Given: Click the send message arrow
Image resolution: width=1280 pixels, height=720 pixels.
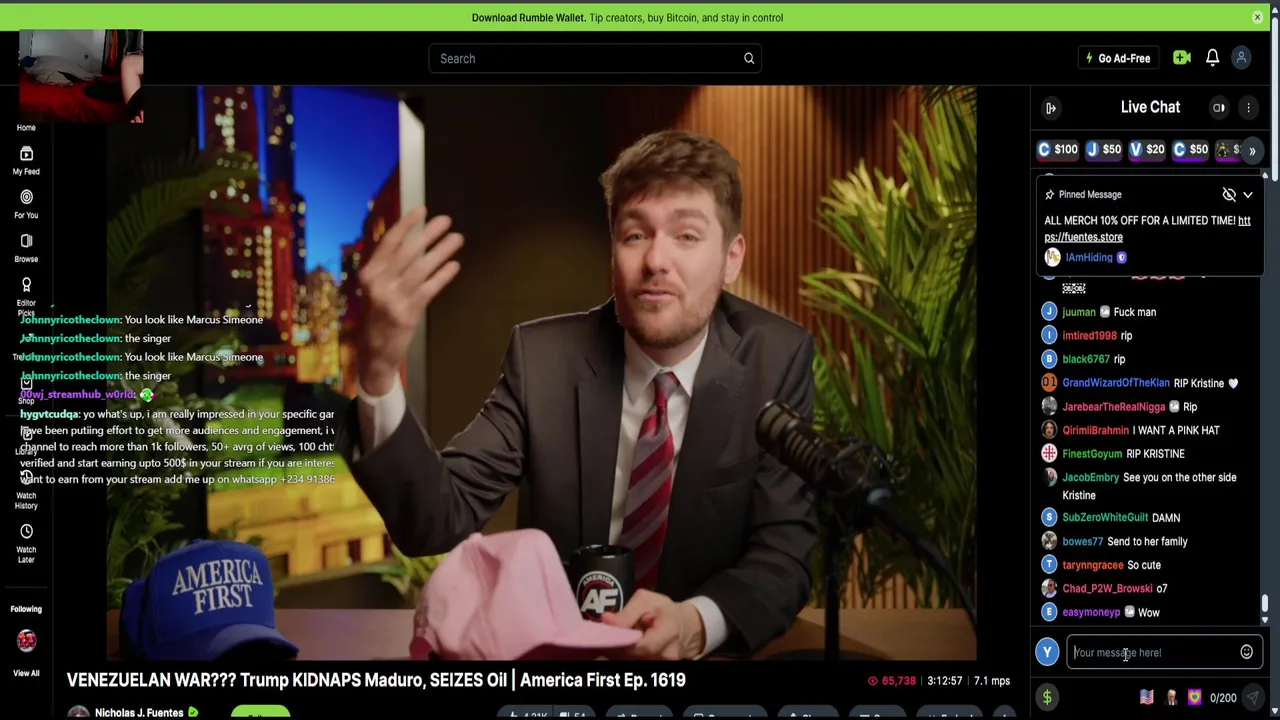Looking at the screenshot, I should click(1252, 698).
